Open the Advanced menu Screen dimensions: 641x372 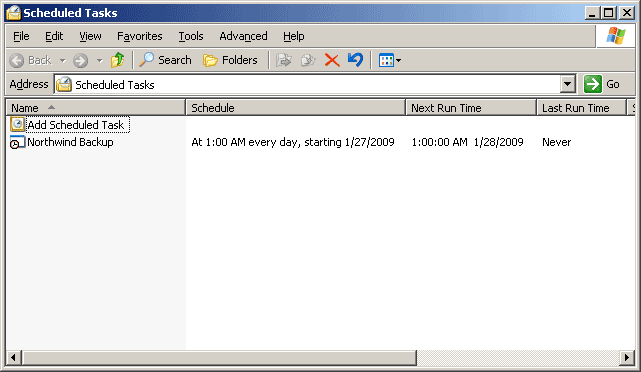coord(243,36)
